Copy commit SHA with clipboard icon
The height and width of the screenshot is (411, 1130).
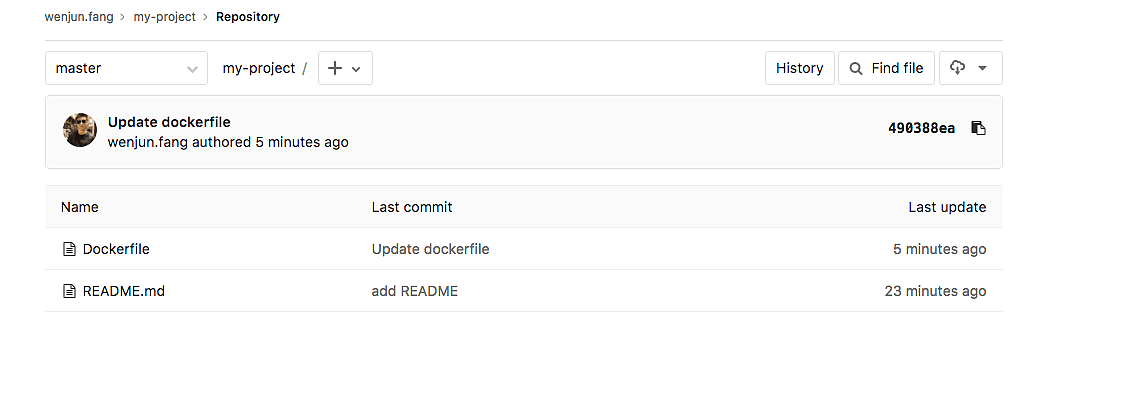pyautogui.click(x=978, y=128)
